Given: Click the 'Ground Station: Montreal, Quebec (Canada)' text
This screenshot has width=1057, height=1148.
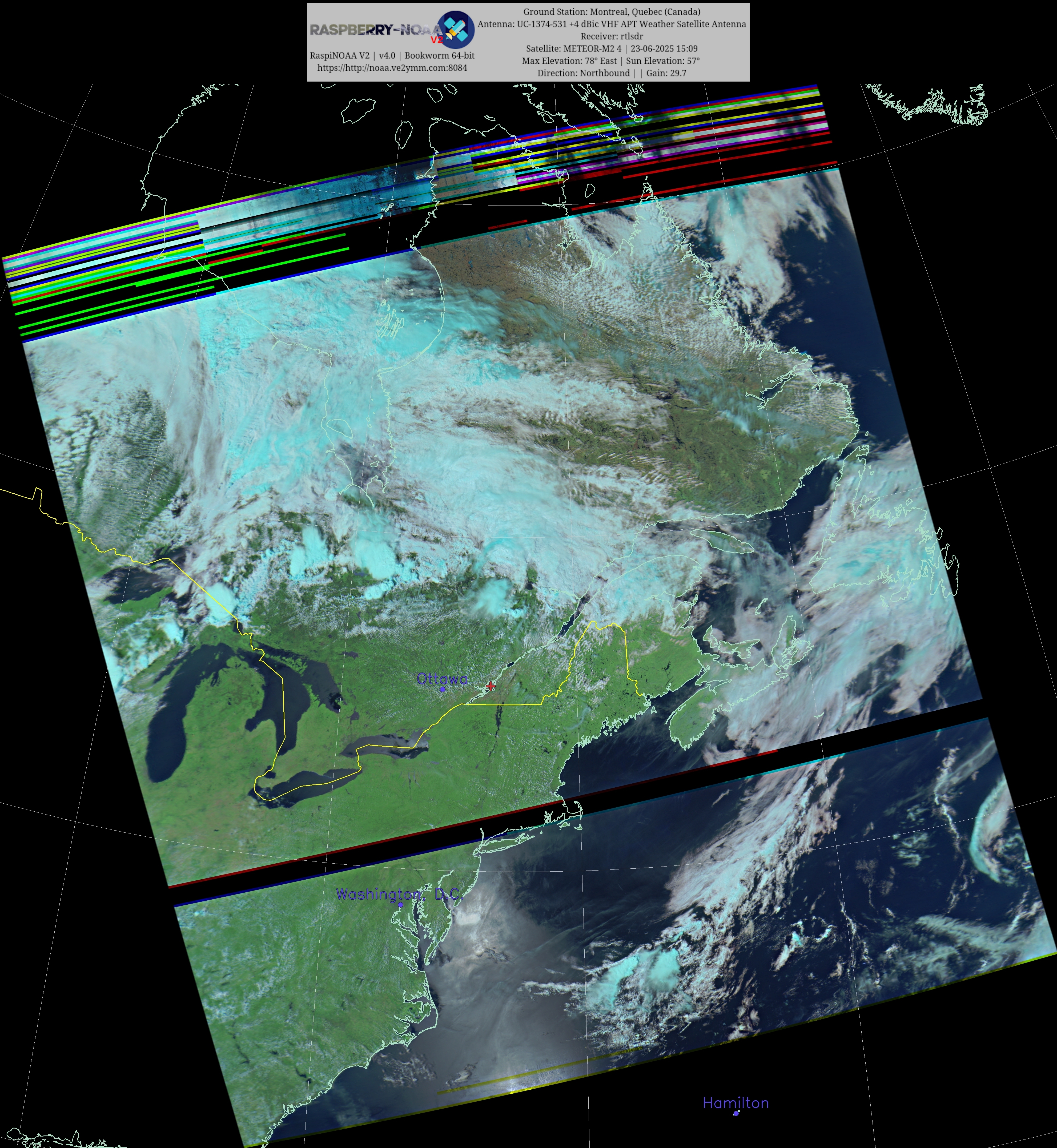Looking at the screenshot, I should pyautogui.click(x=612, y=11).
